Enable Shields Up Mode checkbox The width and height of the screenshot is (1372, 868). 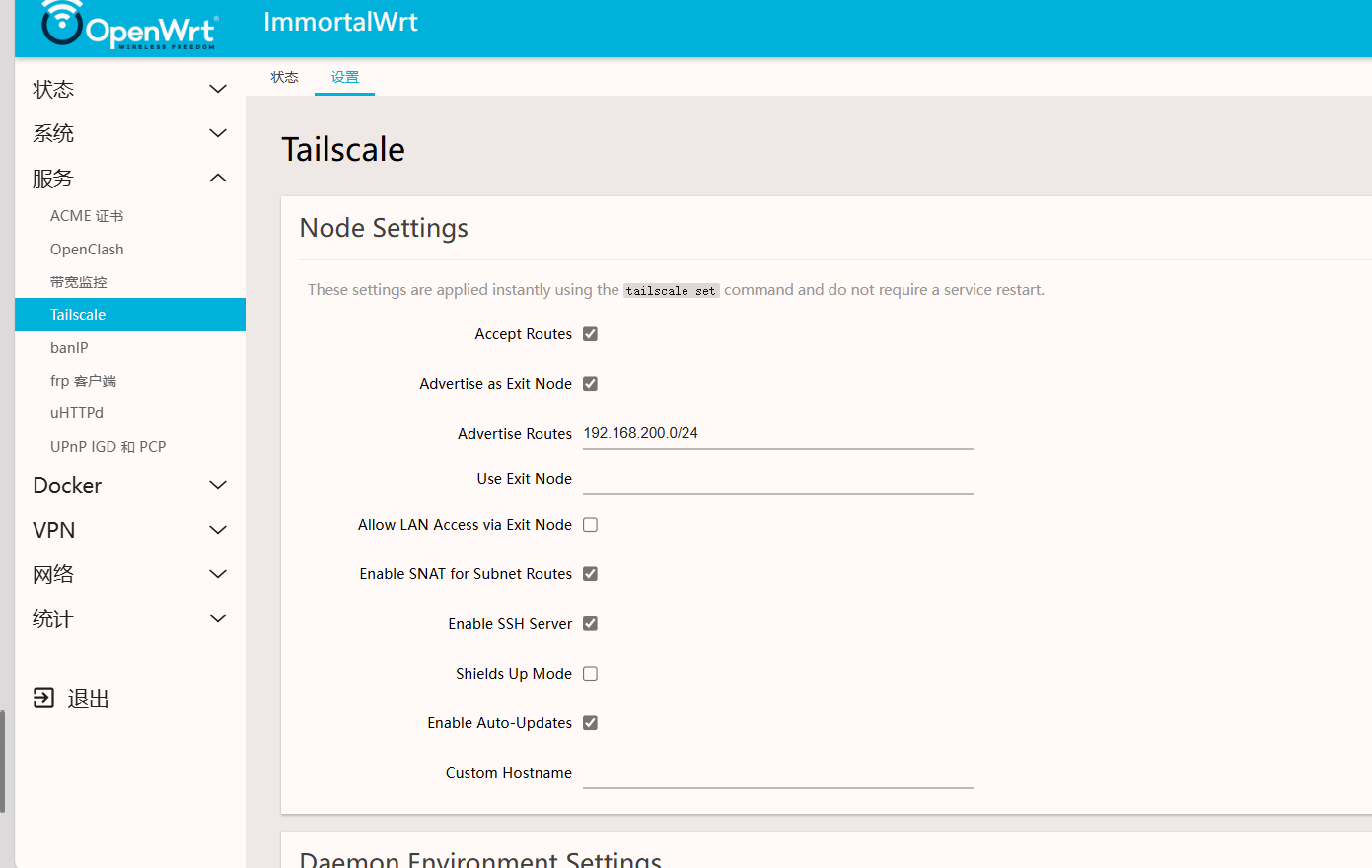590,674
